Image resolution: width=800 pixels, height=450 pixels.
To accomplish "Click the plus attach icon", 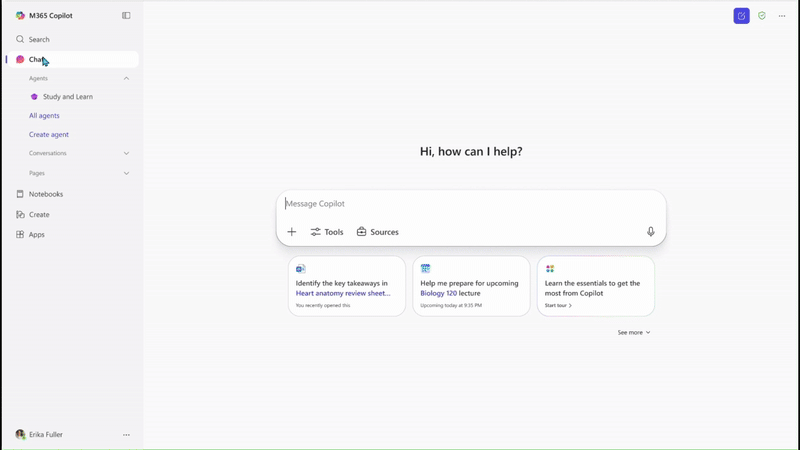I will click(x=292, y=232).
